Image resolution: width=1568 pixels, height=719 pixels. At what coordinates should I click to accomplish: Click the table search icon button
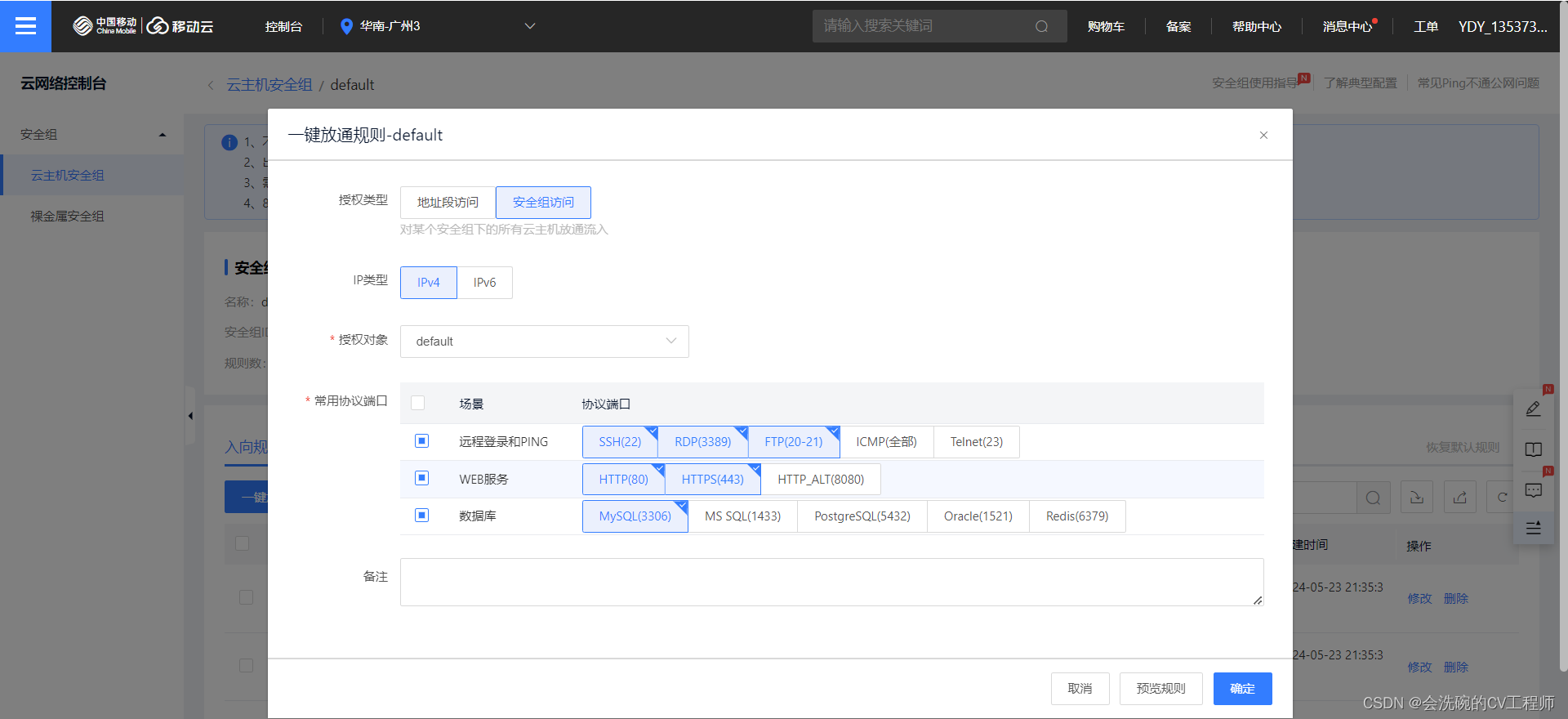coord(1373,498)
